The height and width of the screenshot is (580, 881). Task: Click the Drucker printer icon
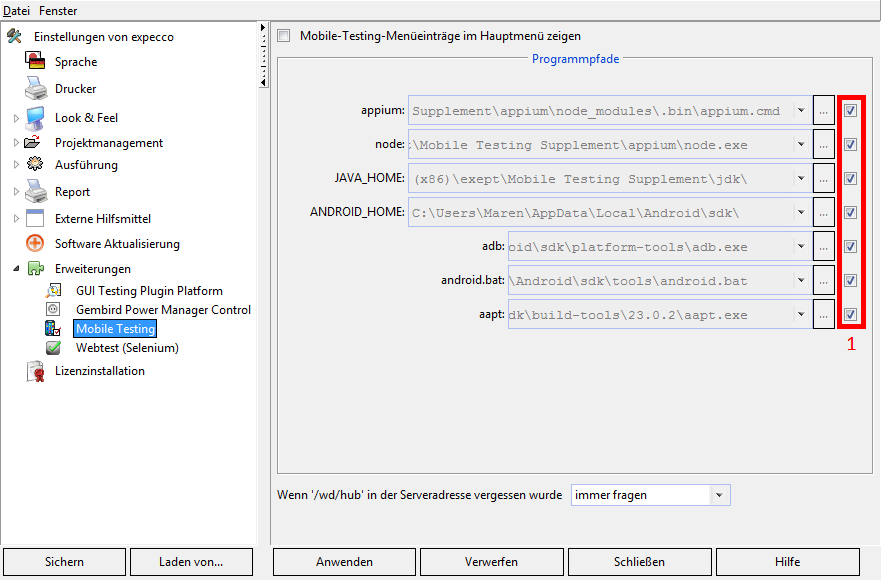click(x=35, y=89)
